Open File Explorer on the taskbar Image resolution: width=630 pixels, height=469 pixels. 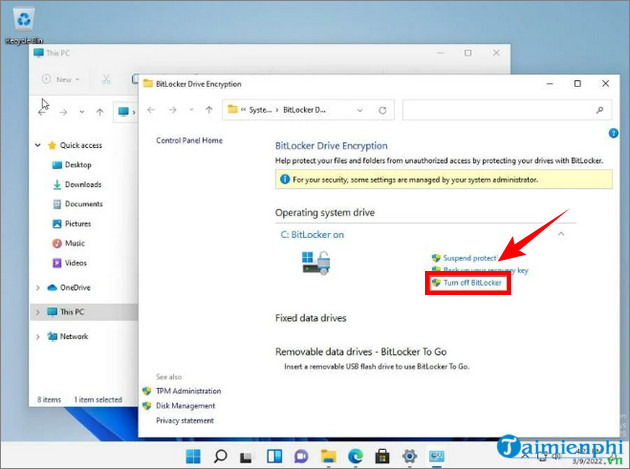click(x=328, y=456)
